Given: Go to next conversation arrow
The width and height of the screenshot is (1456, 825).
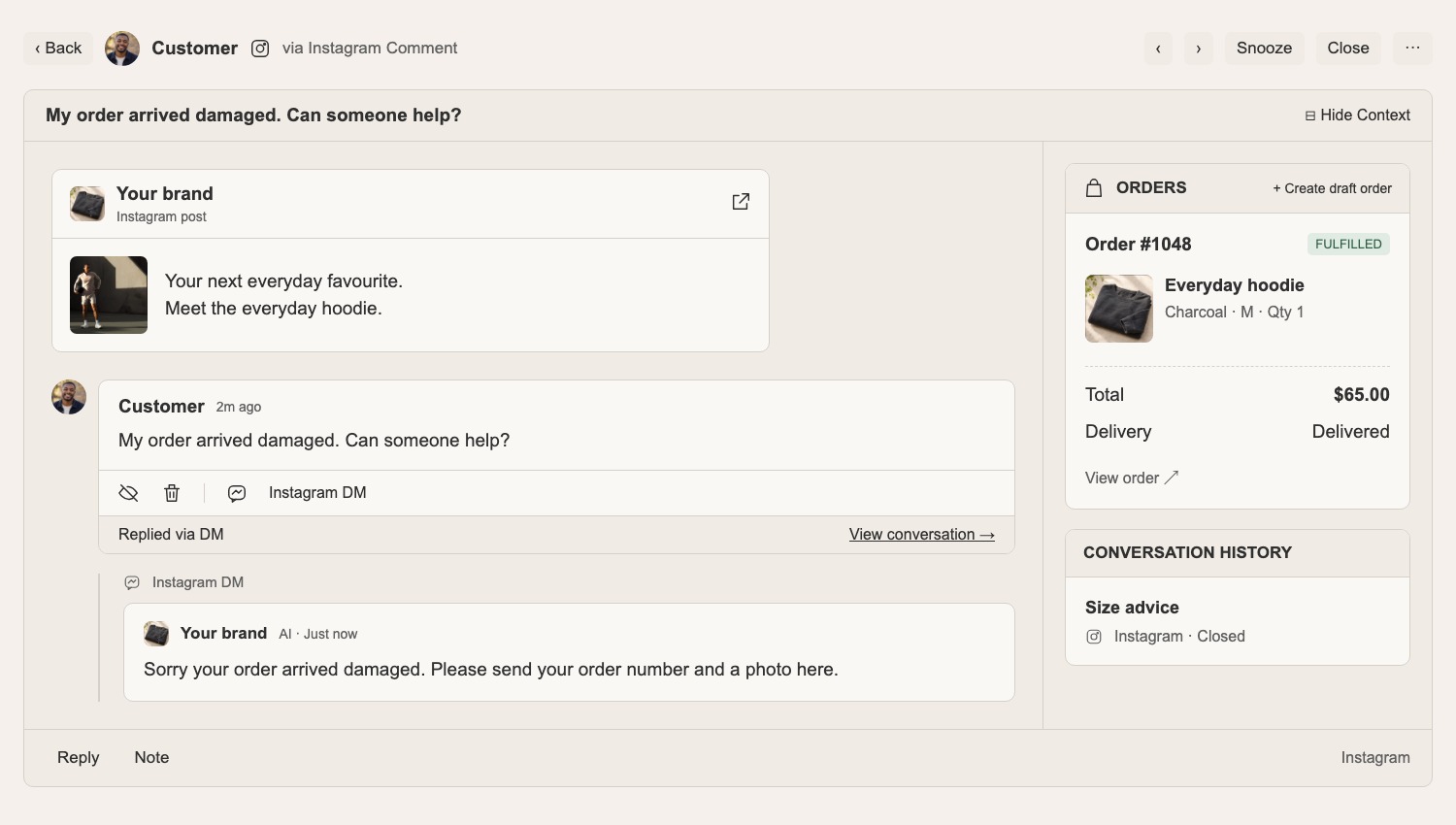Looking at the screenshot, I should [x=1199, y=49].
